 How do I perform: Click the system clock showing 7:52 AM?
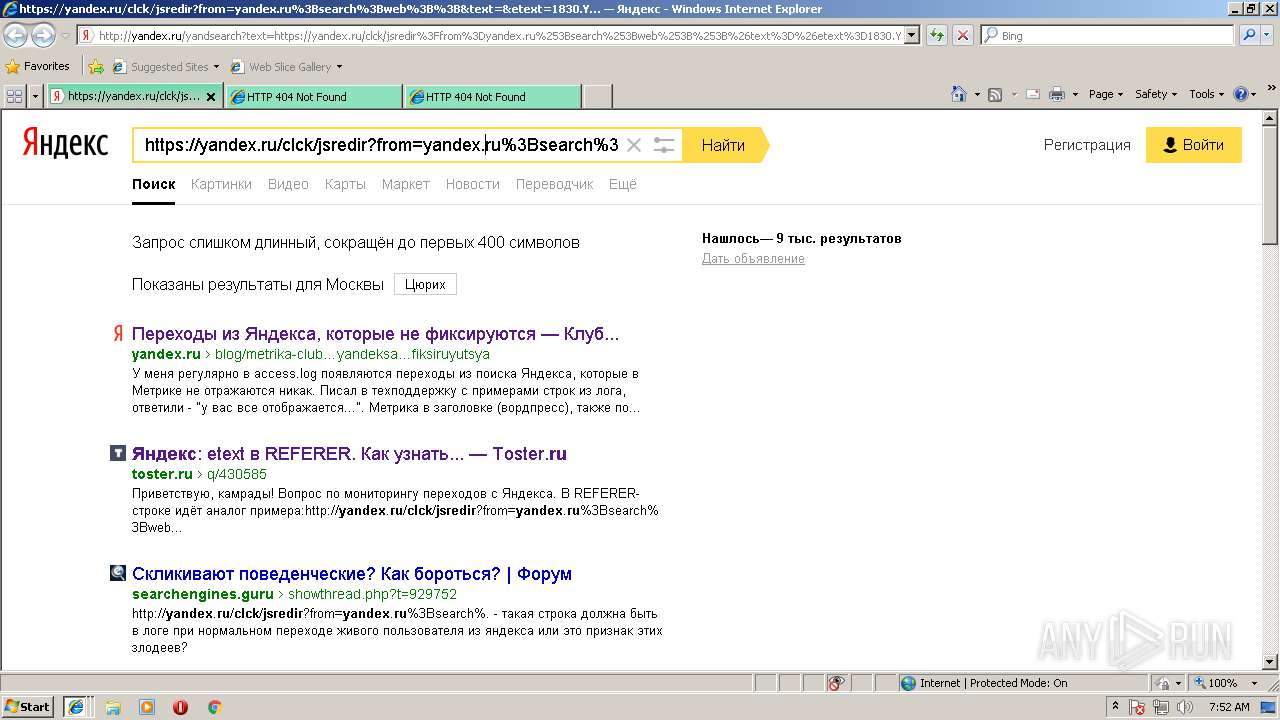pos(1229,707)
